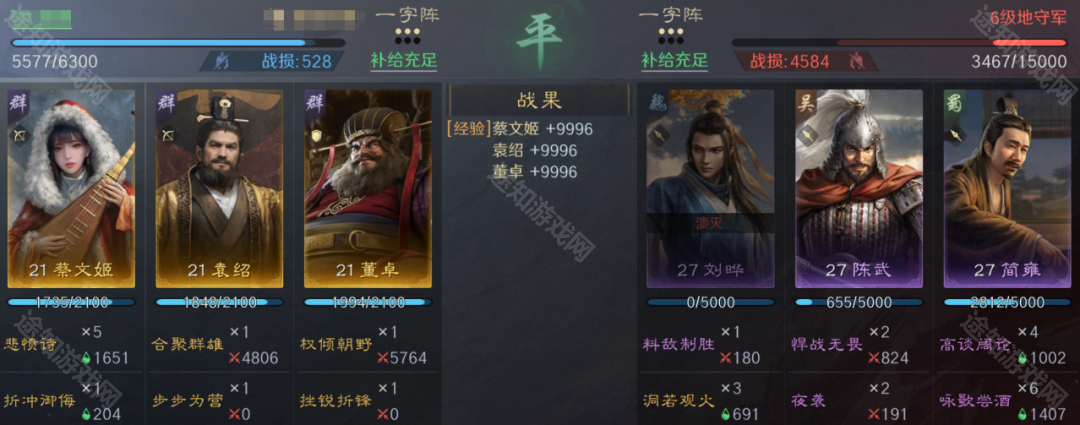This screenshot has height=425, width=1080.
Task: Click the 吴 faction badge on 陈武 card
Action: [x=805, y=104]
